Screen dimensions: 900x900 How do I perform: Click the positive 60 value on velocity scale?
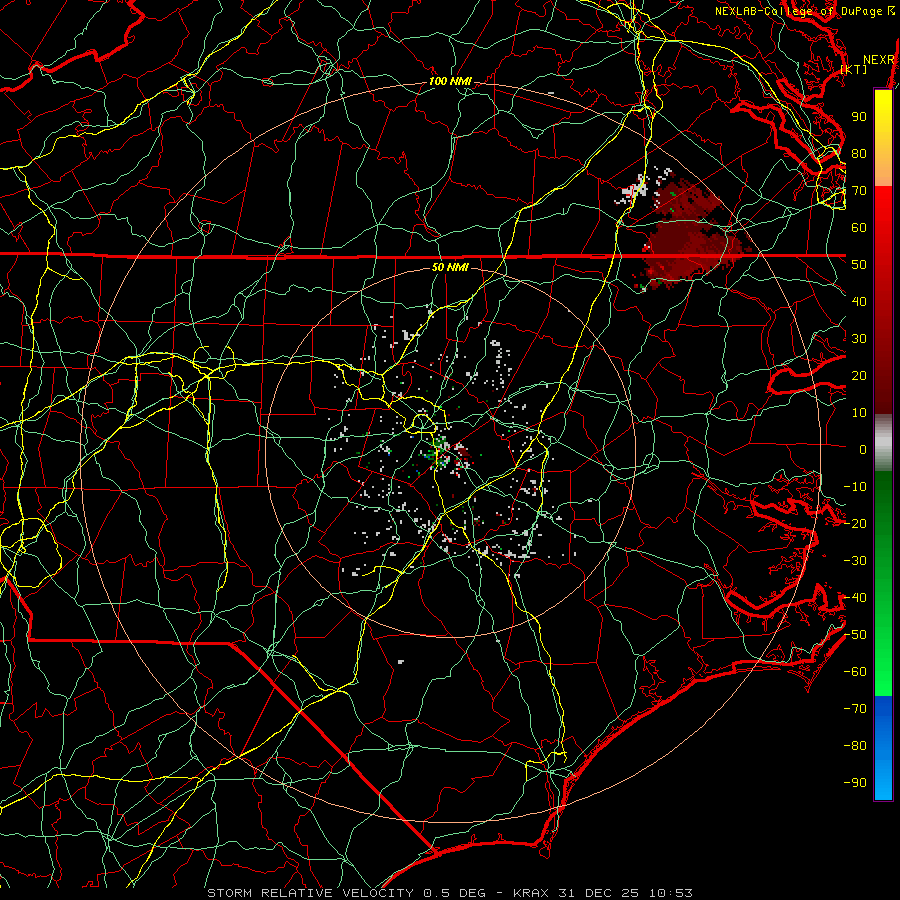tap(859, 227)
